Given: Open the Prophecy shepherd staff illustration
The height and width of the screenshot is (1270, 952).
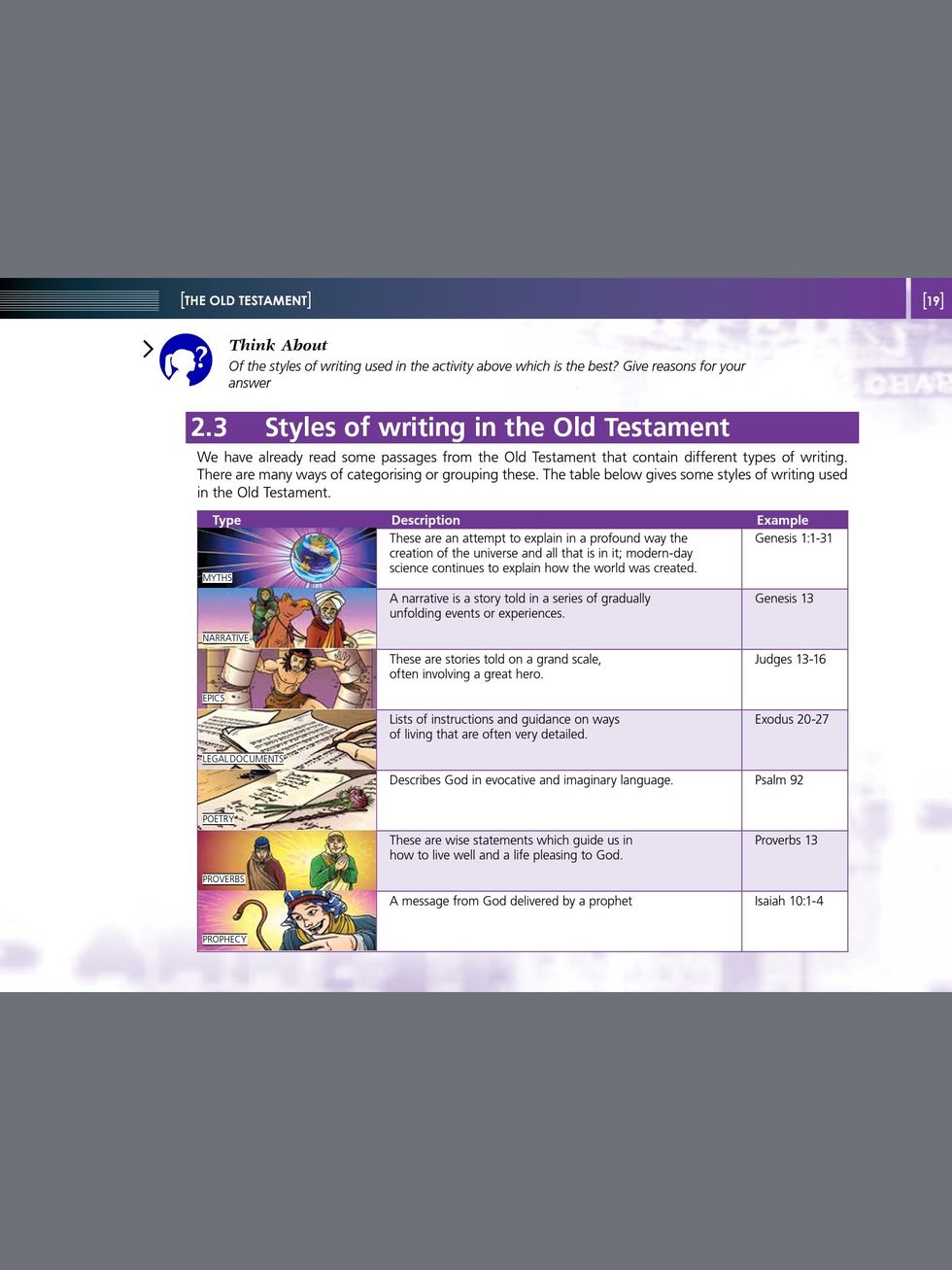Looking at the screenshot, I should [287, 920].
